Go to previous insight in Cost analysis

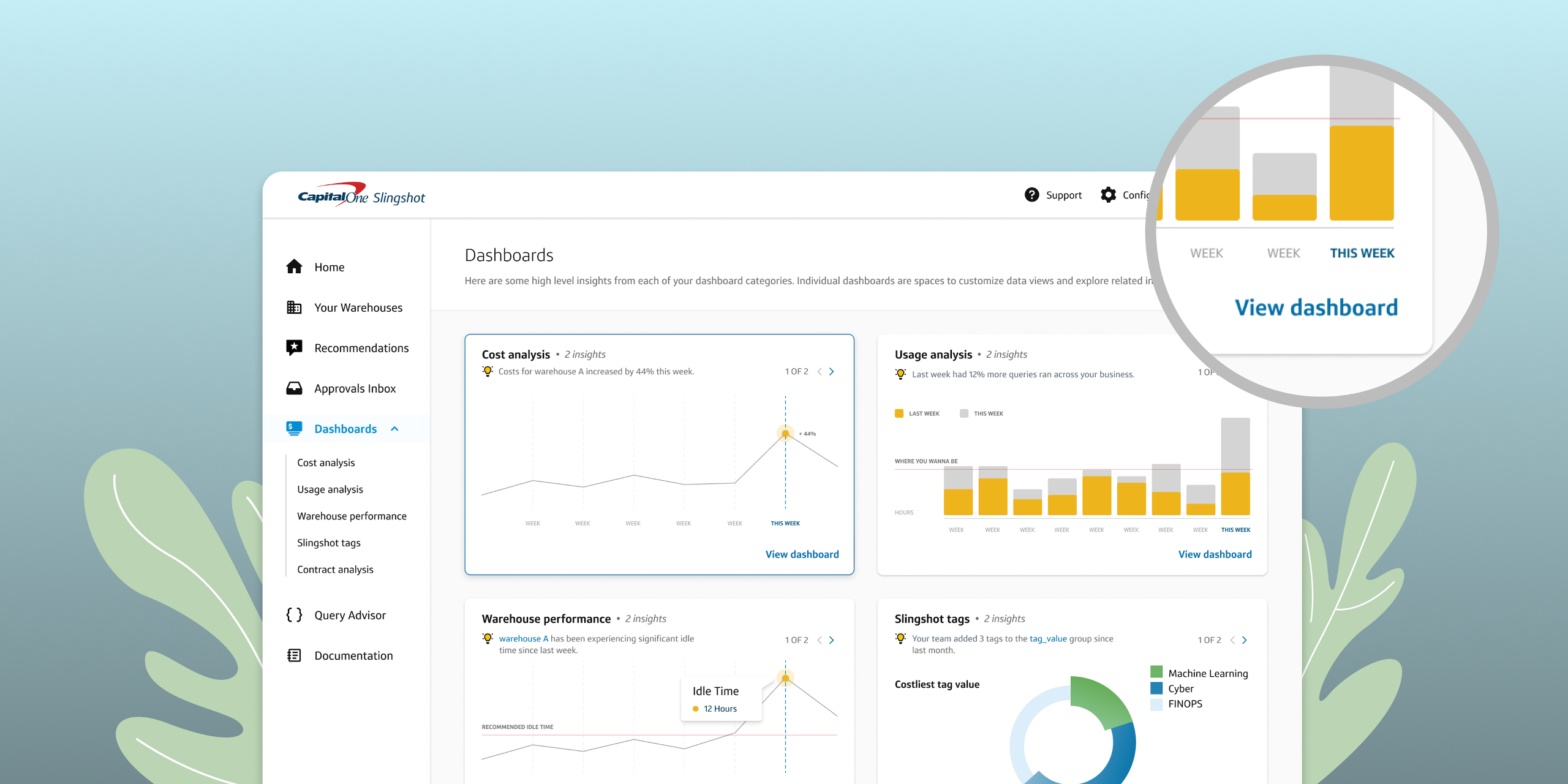click(820, 371)
